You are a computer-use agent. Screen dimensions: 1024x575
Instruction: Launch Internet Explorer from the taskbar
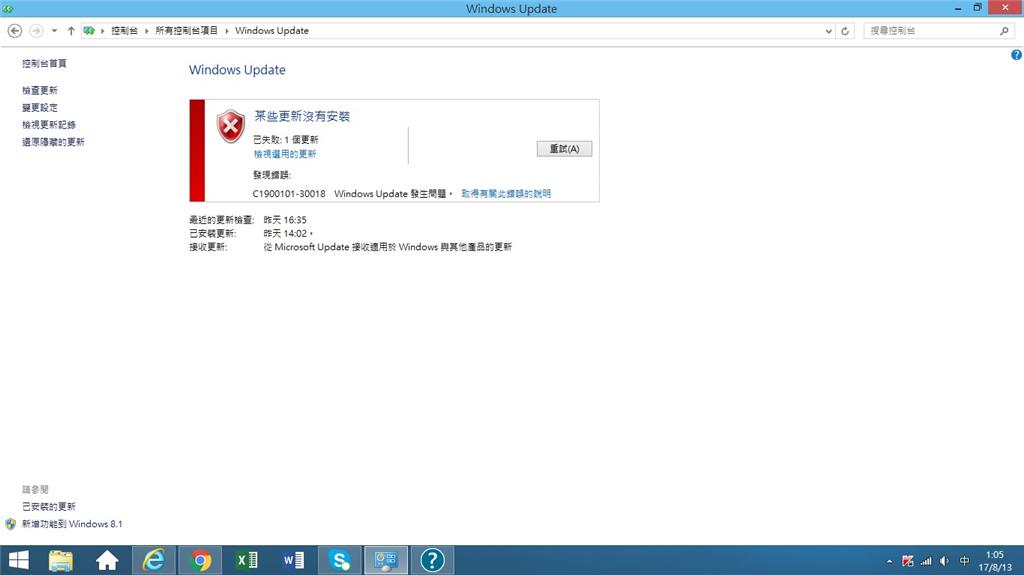[x=154, y=561]
